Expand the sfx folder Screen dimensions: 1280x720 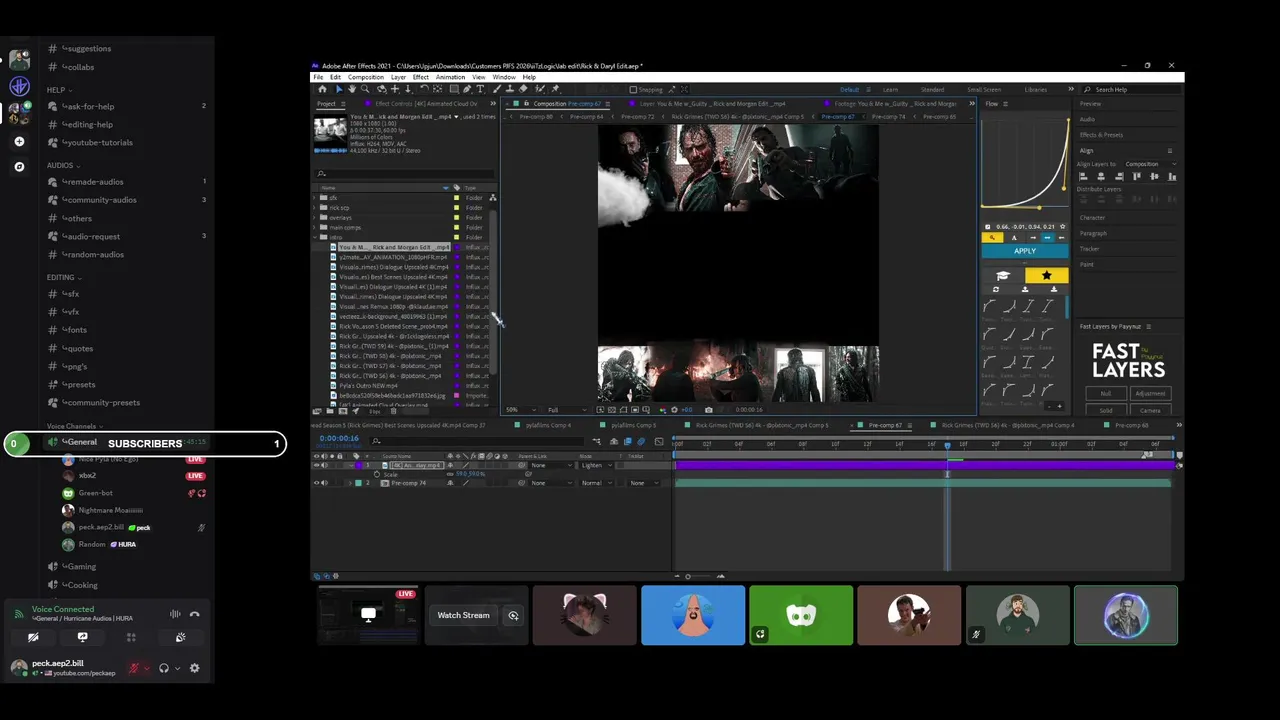[x=314, y=198]
